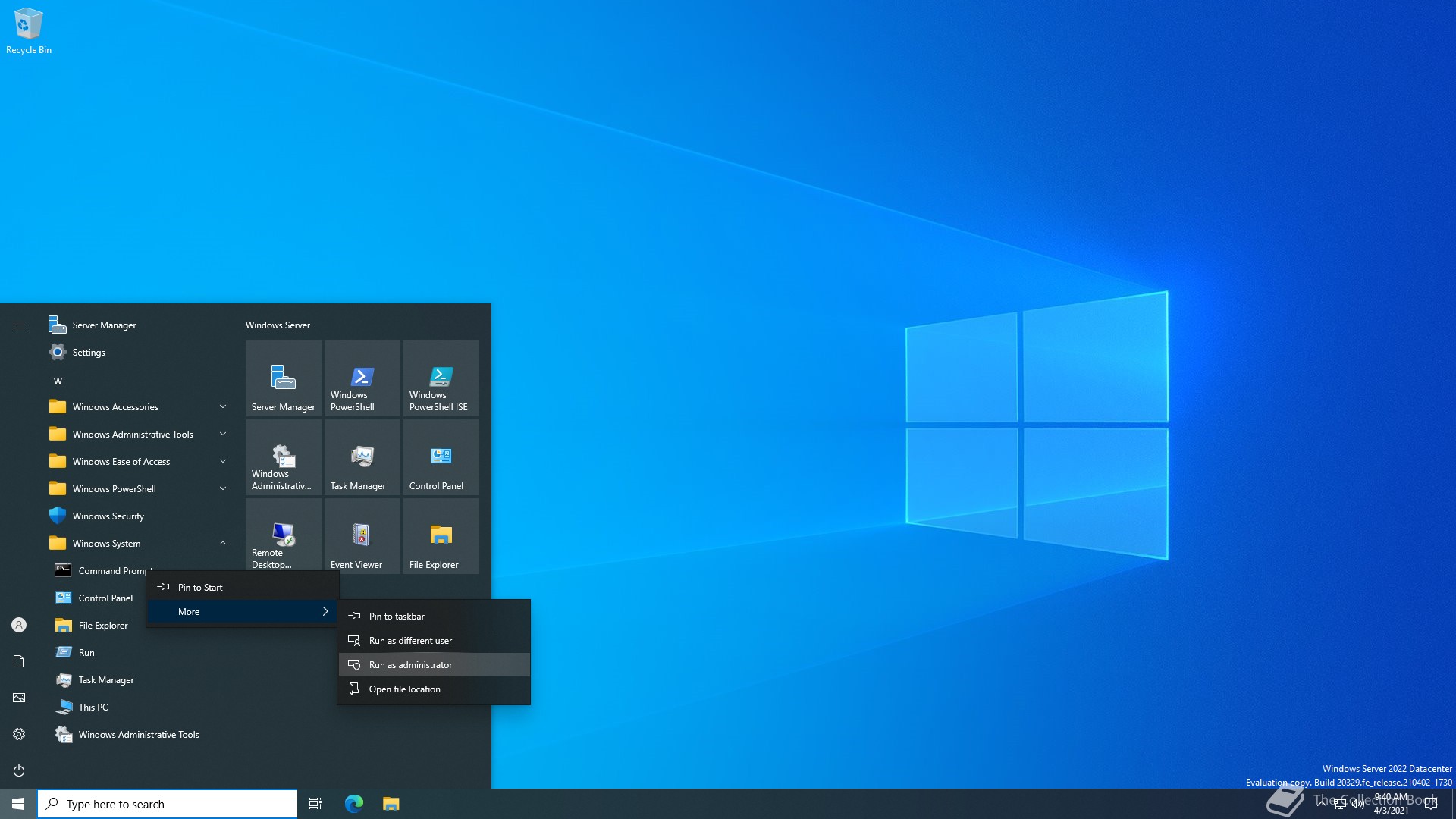
Task: Open the Windows PowerShell ISE tile
Action: [x=441, y=379]
